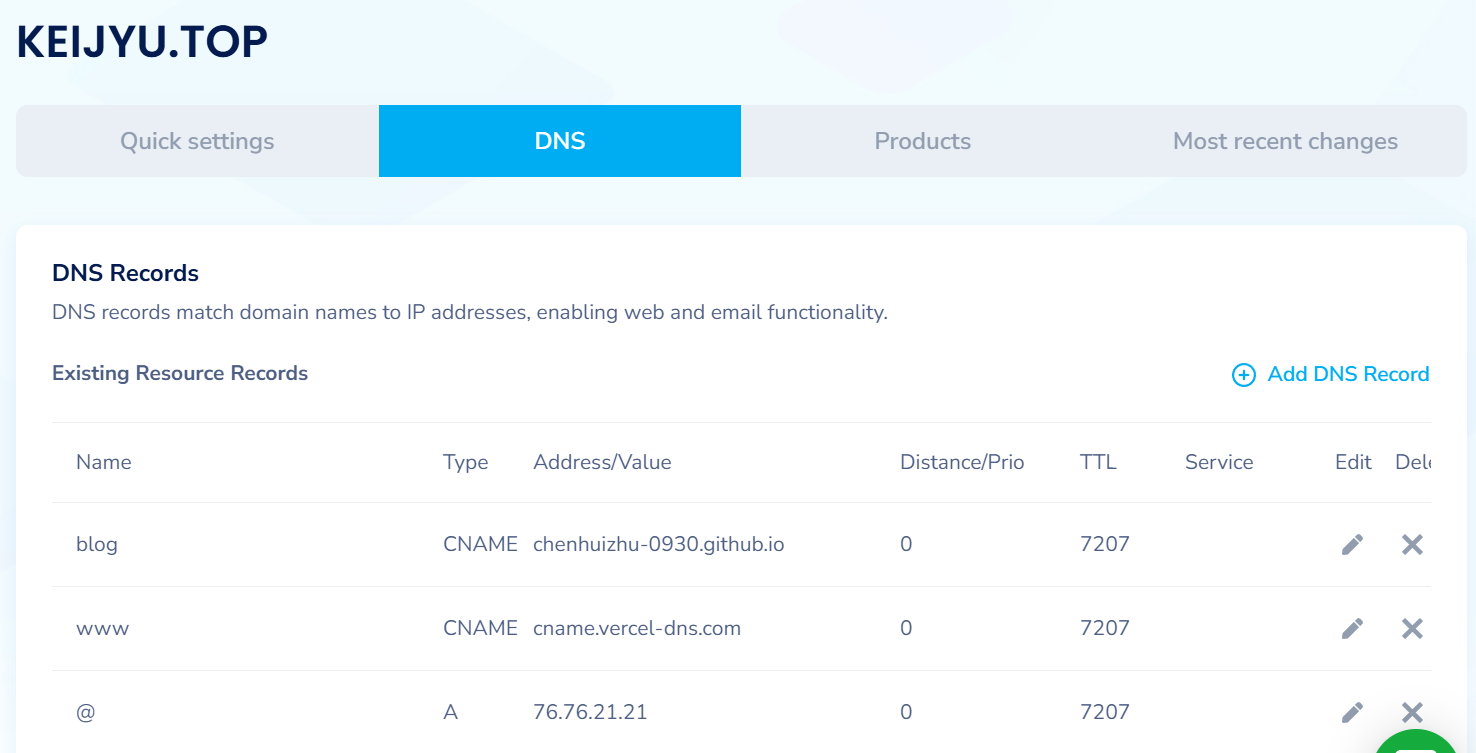Click the TTL 7207 in @ row
This screenshot has height=753, width=1476.
(1105, 712)
